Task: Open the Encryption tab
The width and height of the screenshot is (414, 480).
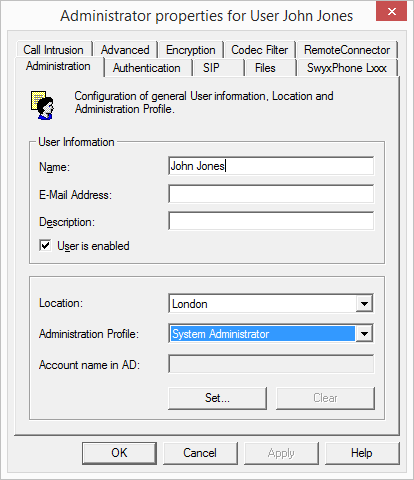Action: click(x=191, y=50)
